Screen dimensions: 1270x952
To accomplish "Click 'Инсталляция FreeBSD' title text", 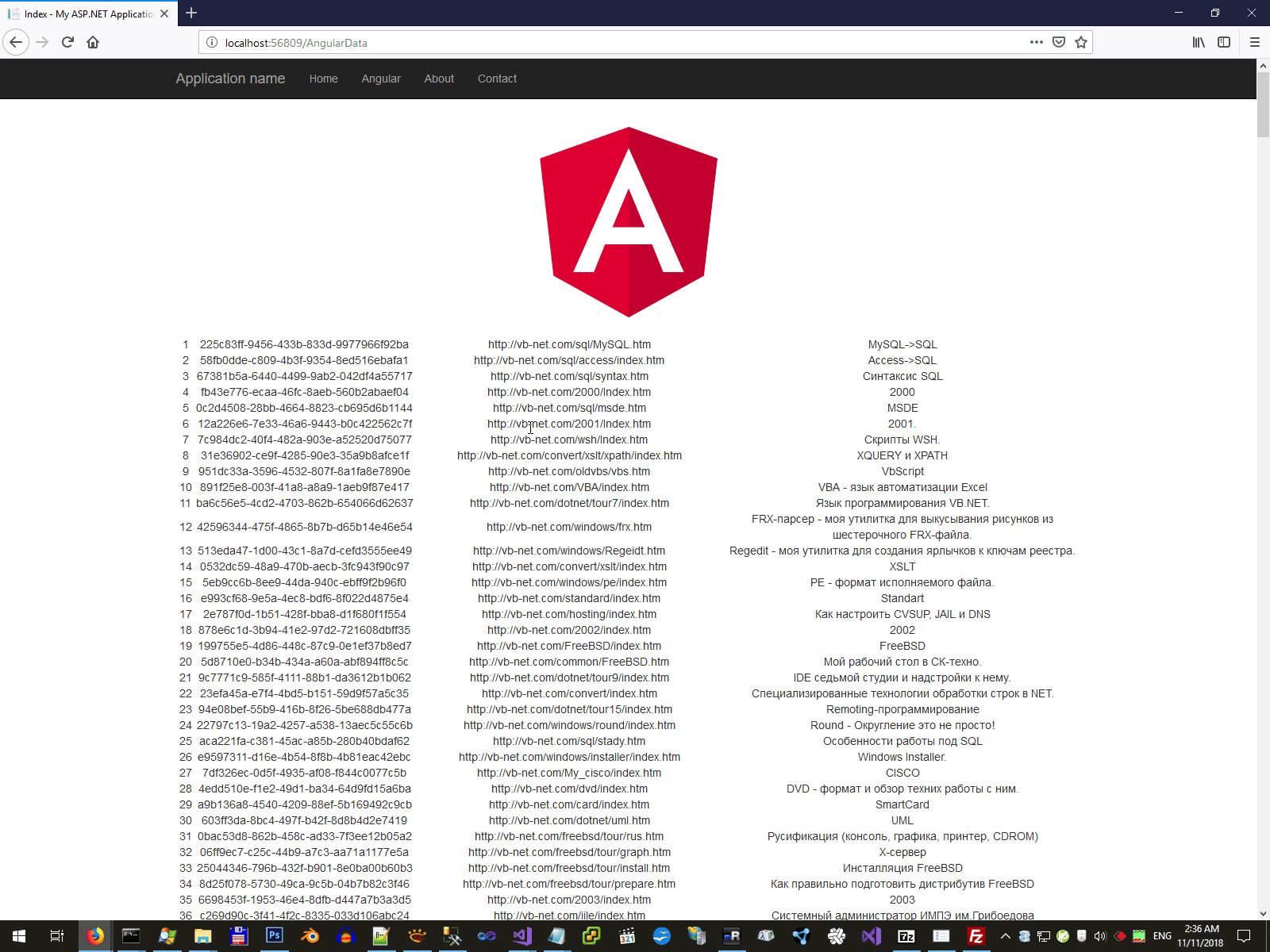I will pos(902,868).
